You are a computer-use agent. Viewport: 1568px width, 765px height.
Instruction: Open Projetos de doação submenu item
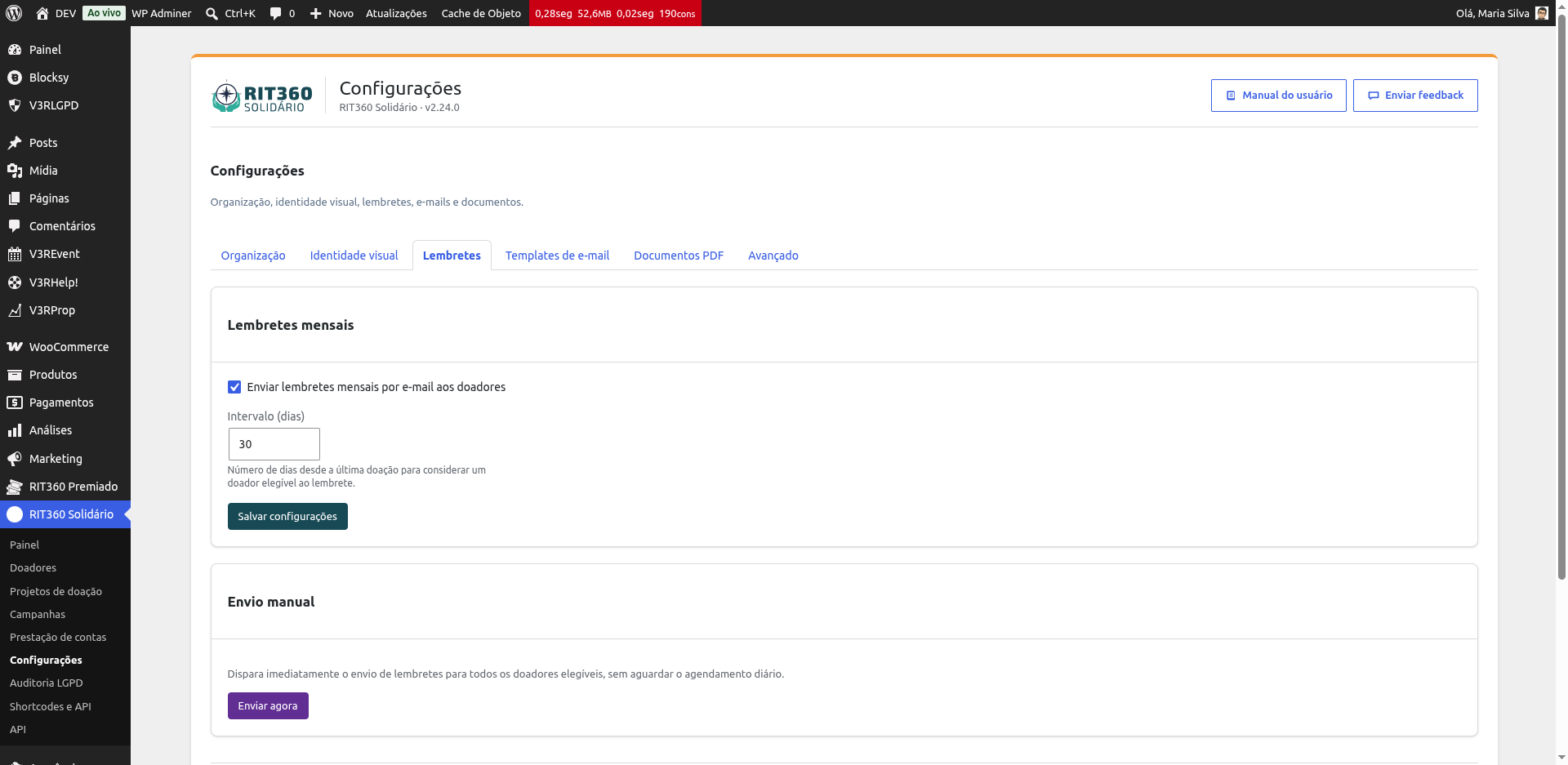click(x=56, y=592)
